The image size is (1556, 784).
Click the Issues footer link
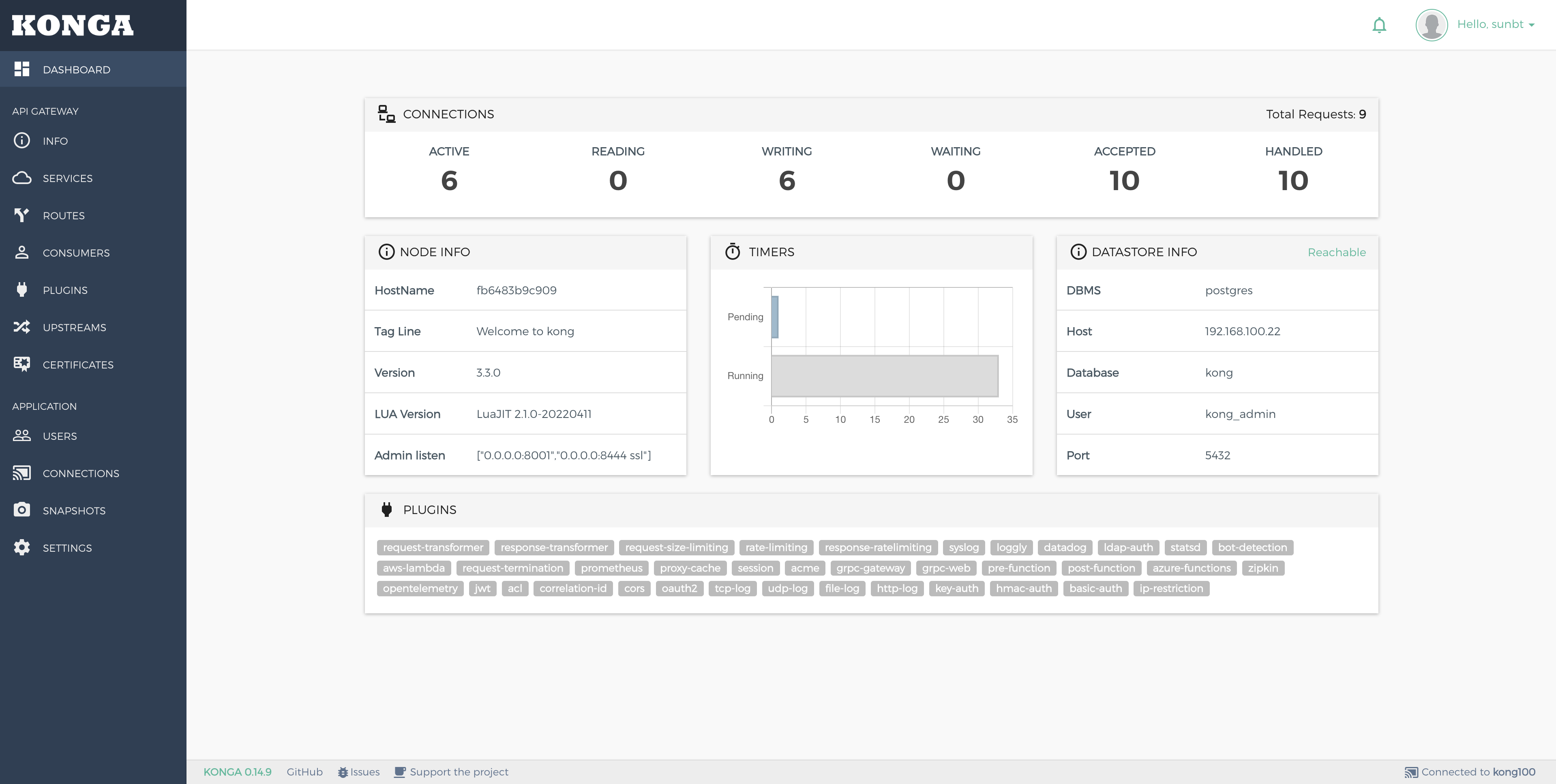pyautogui.click(x=364, y=772)
